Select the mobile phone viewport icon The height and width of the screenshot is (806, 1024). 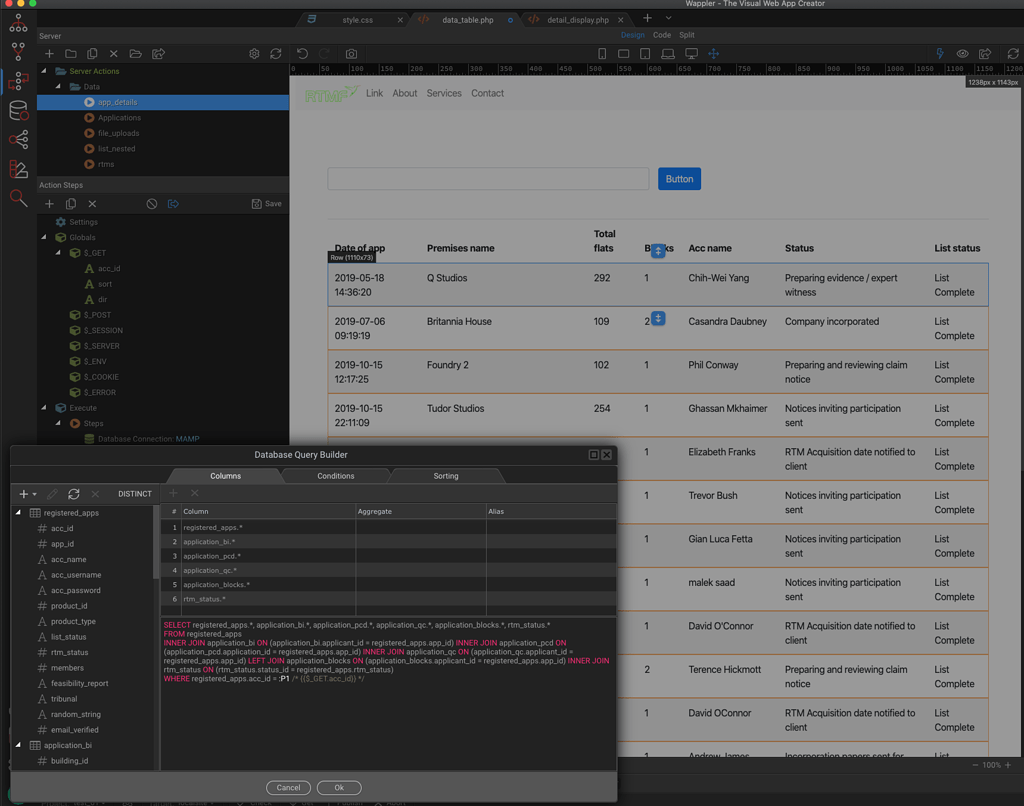pos(602,54)
